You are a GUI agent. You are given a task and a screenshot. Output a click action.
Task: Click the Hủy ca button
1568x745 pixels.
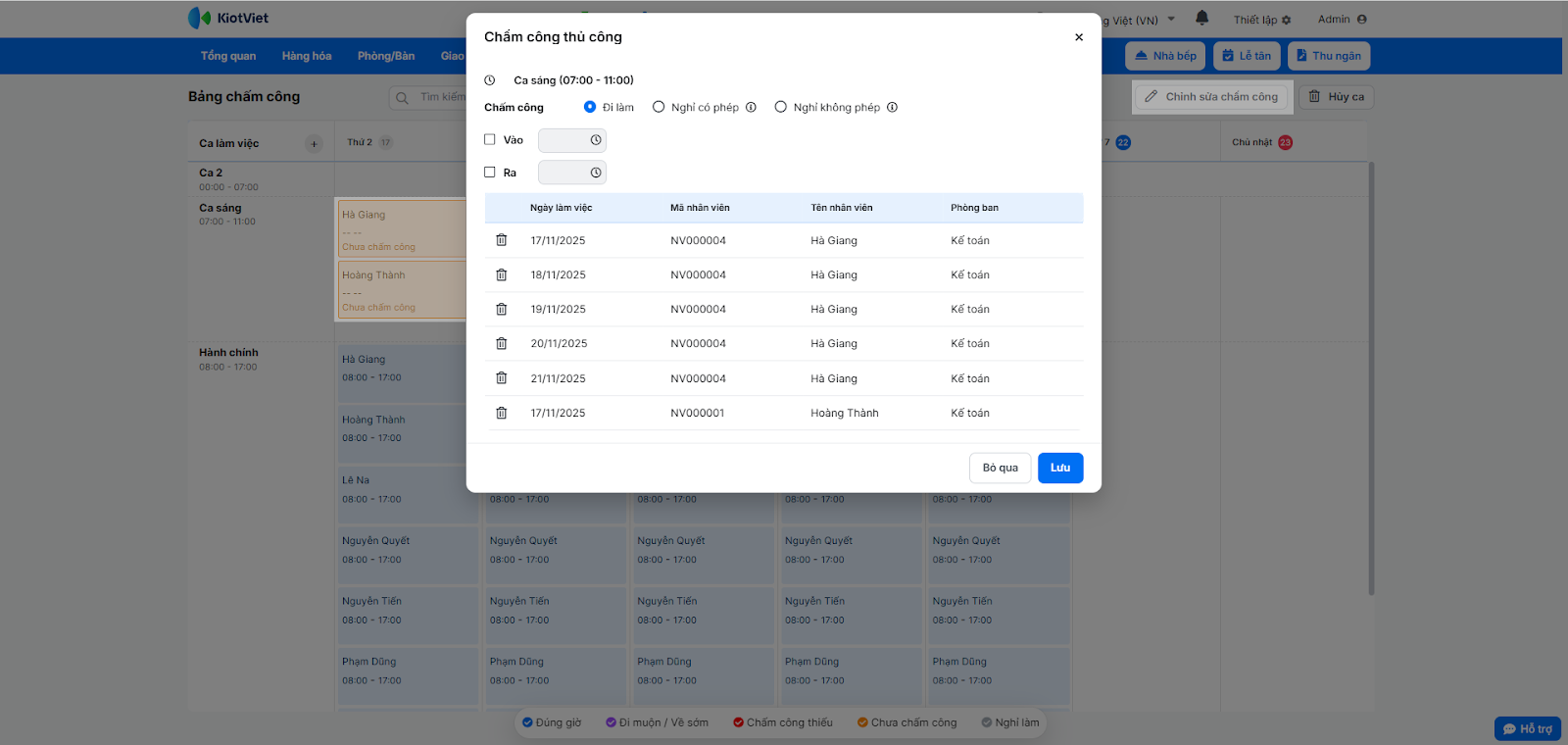1337,97
